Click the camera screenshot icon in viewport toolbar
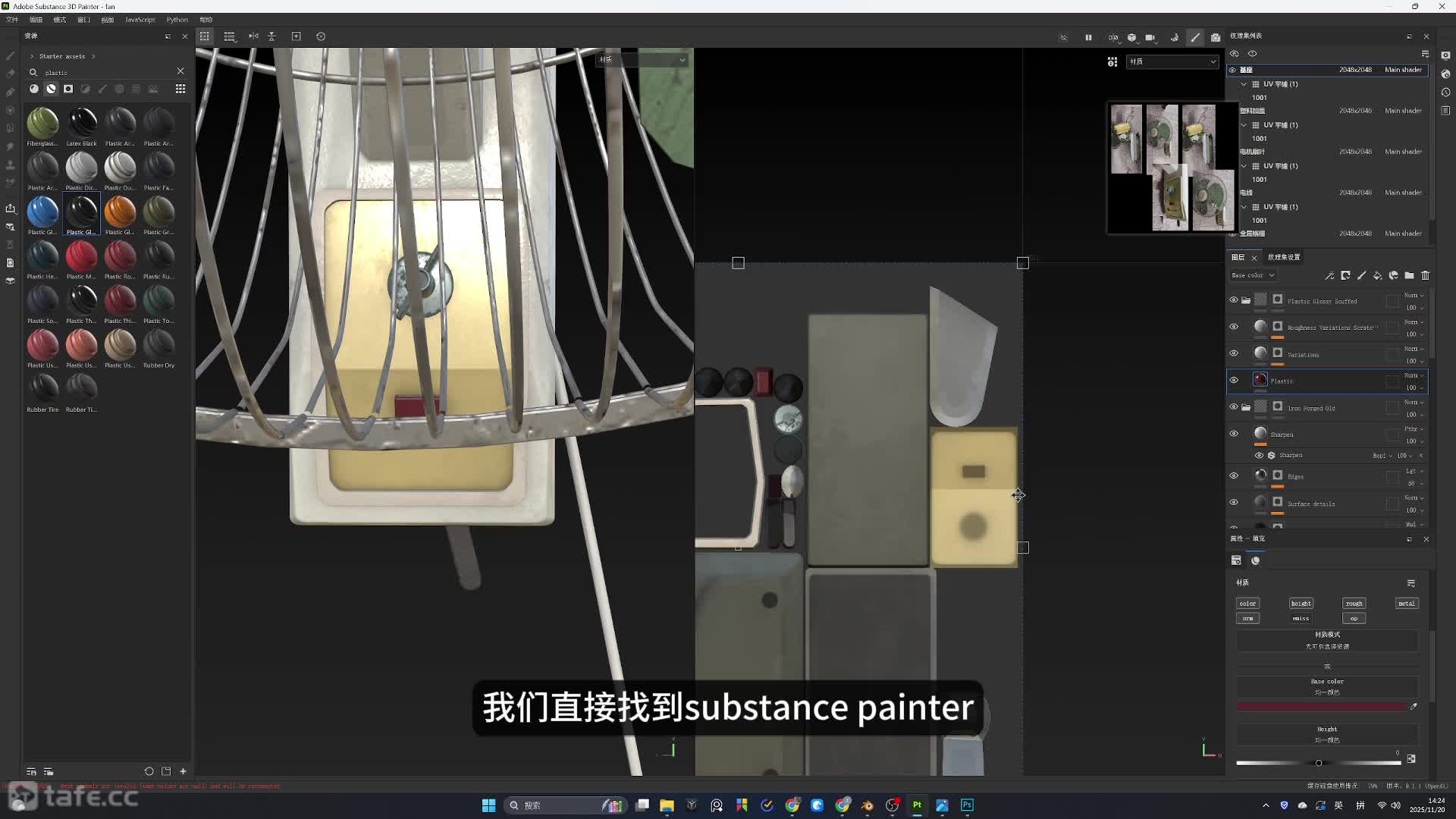 coord(1216,37)
